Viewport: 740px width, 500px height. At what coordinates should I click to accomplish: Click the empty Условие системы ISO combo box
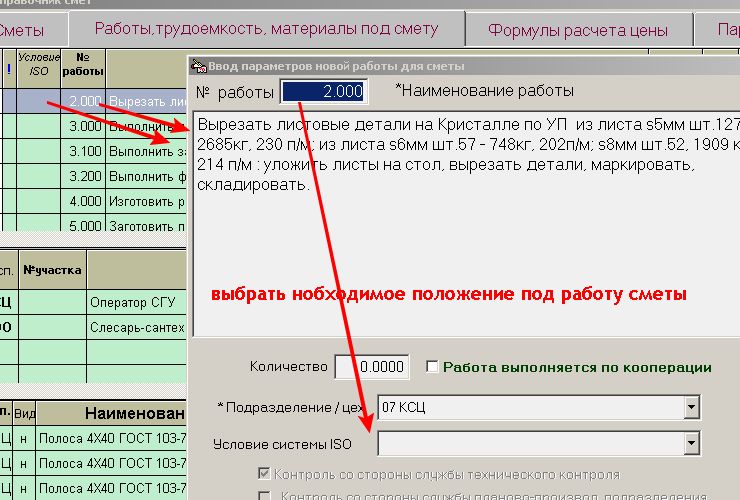(x=530, y=443)
